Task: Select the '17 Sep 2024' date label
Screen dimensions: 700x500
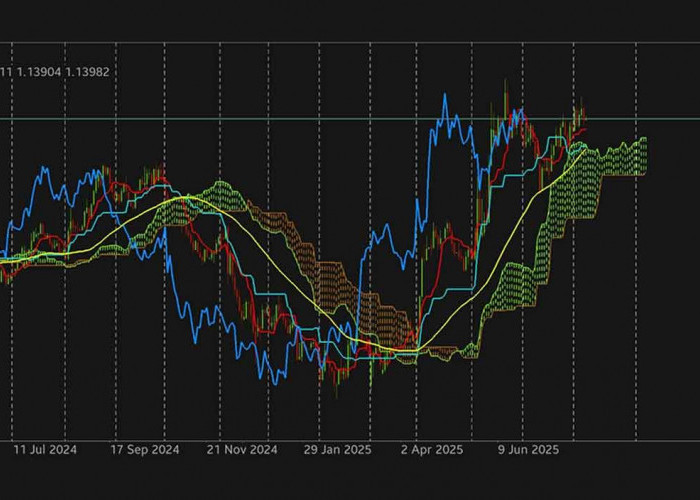Action: tap(145, 450)
